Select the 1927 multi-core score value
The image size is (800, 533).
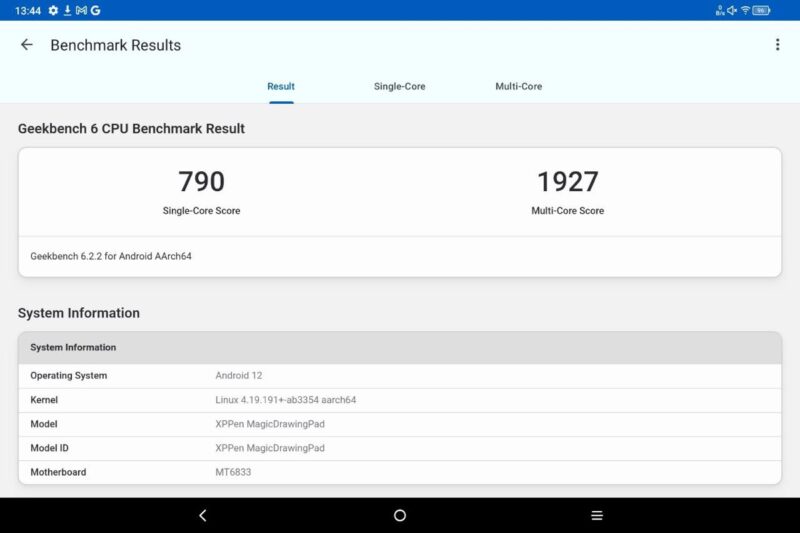[568, 182]
